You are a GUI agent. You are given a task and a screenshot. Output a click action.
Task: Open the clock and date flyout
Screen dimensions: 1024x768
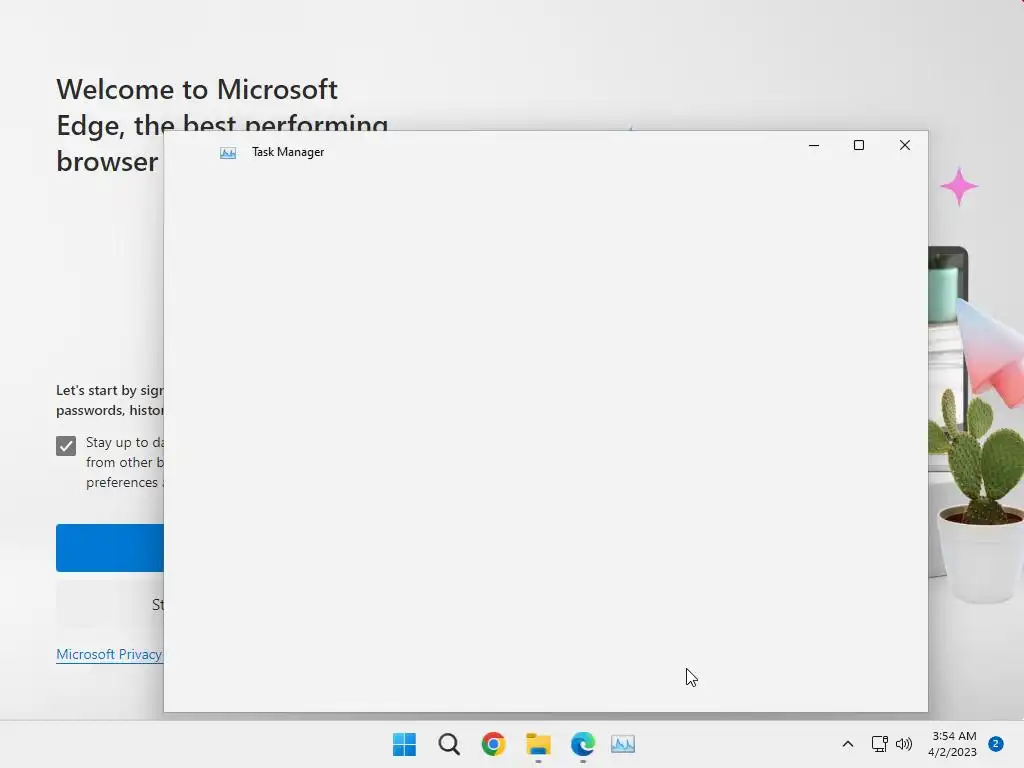(953, 744)
